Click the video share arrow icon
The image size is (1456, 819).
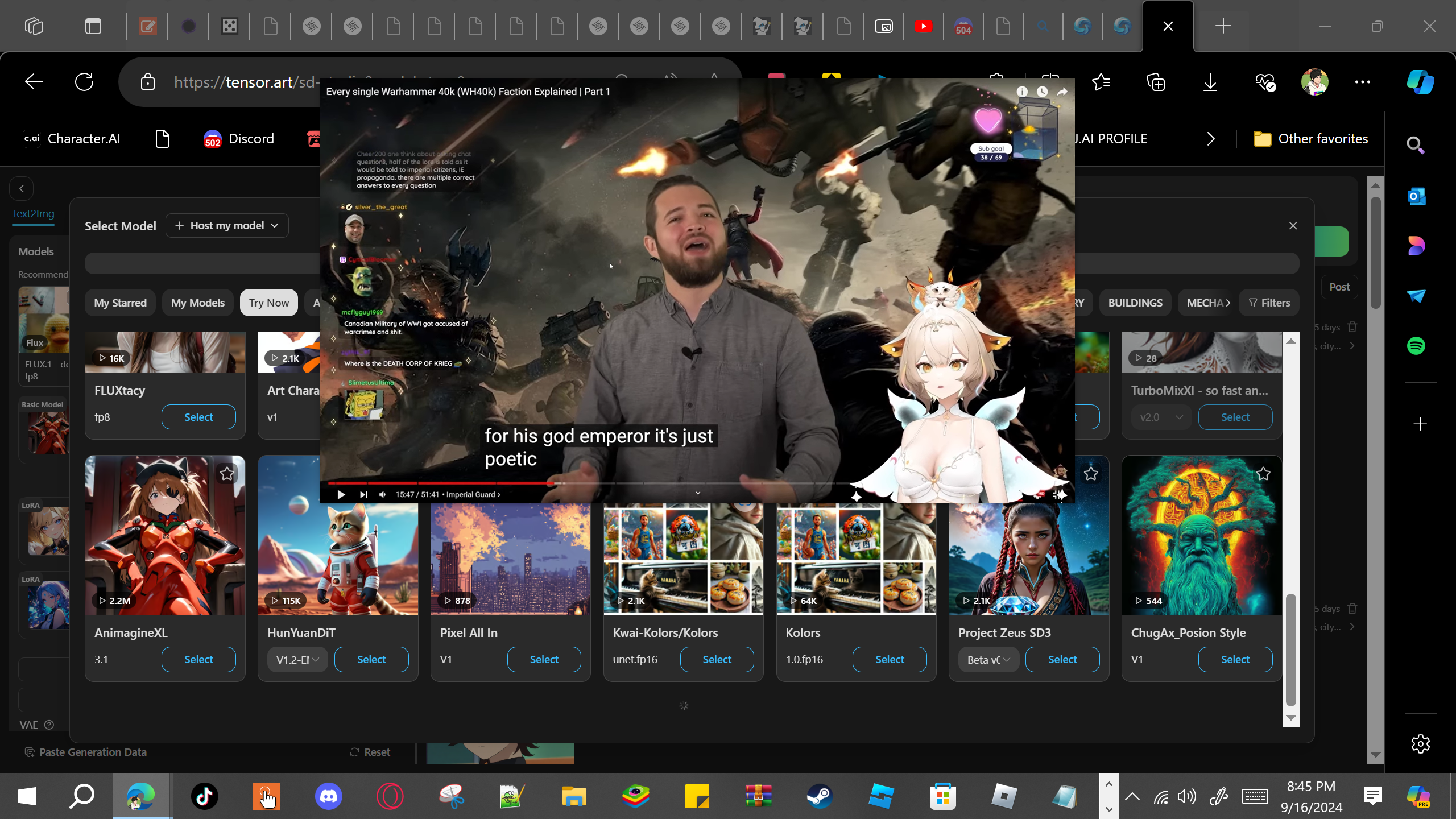point(1062,92)
